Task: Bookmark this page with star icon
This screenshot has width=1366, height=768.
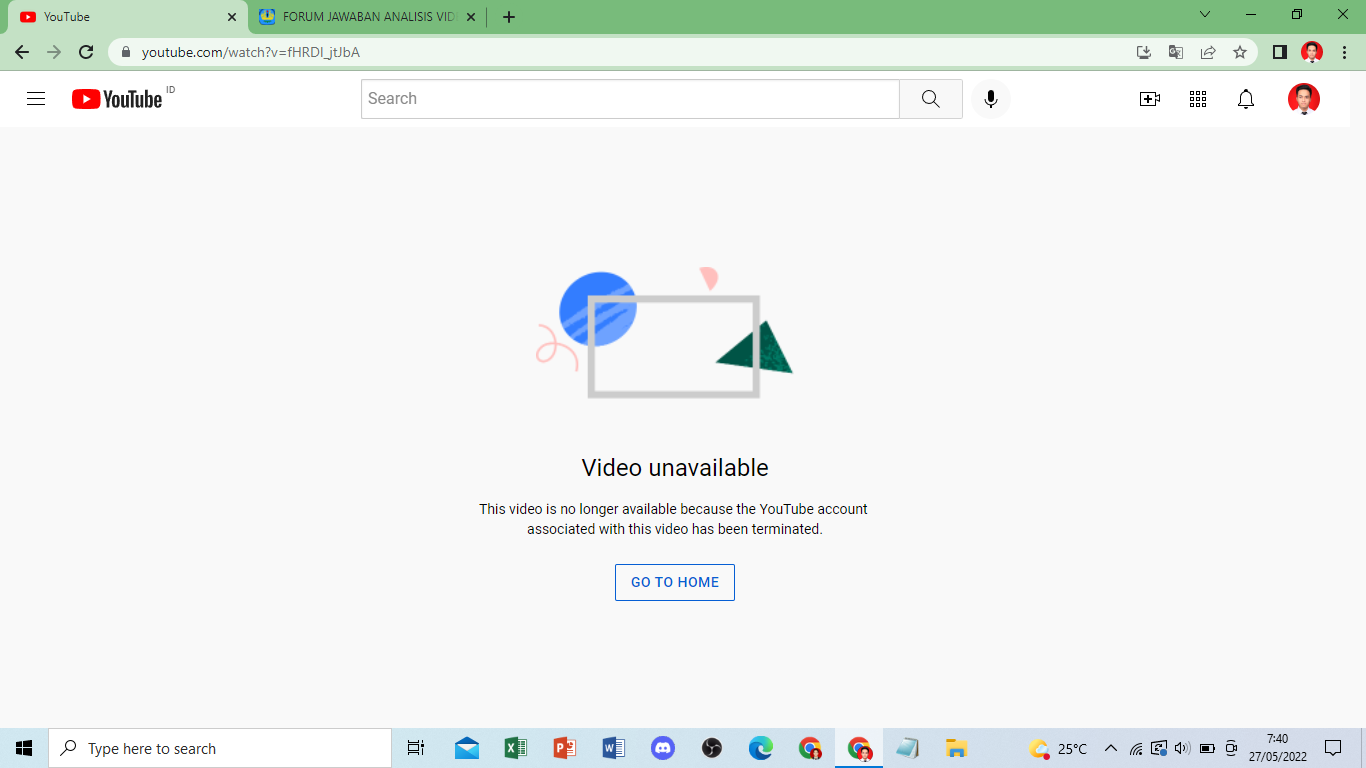Action: coord(1240,52)
